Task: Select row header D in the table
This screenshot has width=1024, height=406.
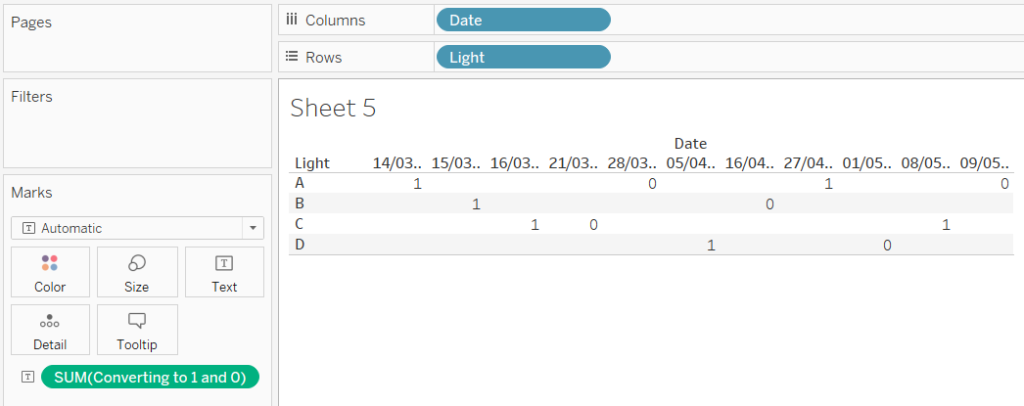Action: (x=300, y=244)
